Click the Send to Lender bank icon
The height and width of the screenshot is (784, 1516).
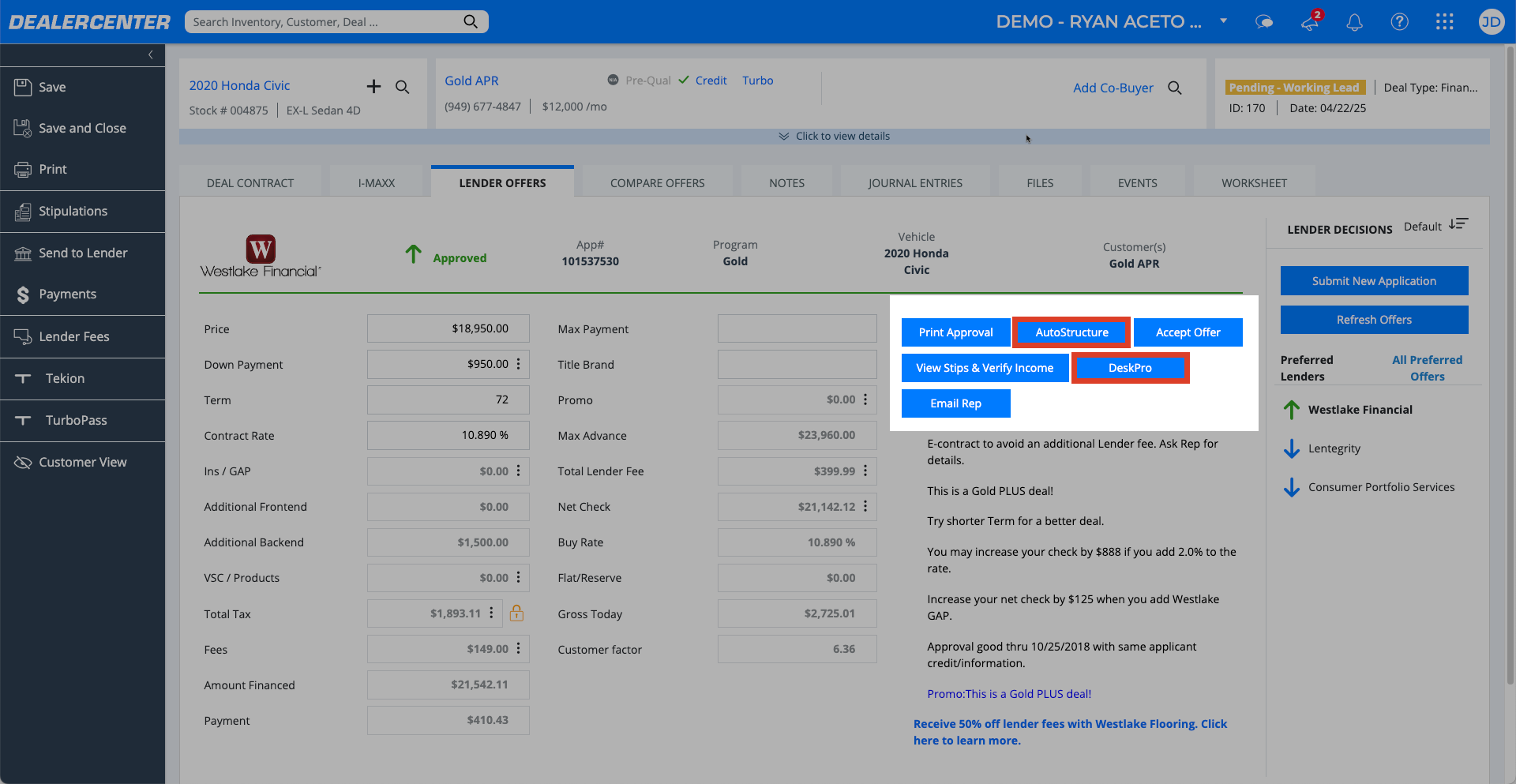pos(23,253)
